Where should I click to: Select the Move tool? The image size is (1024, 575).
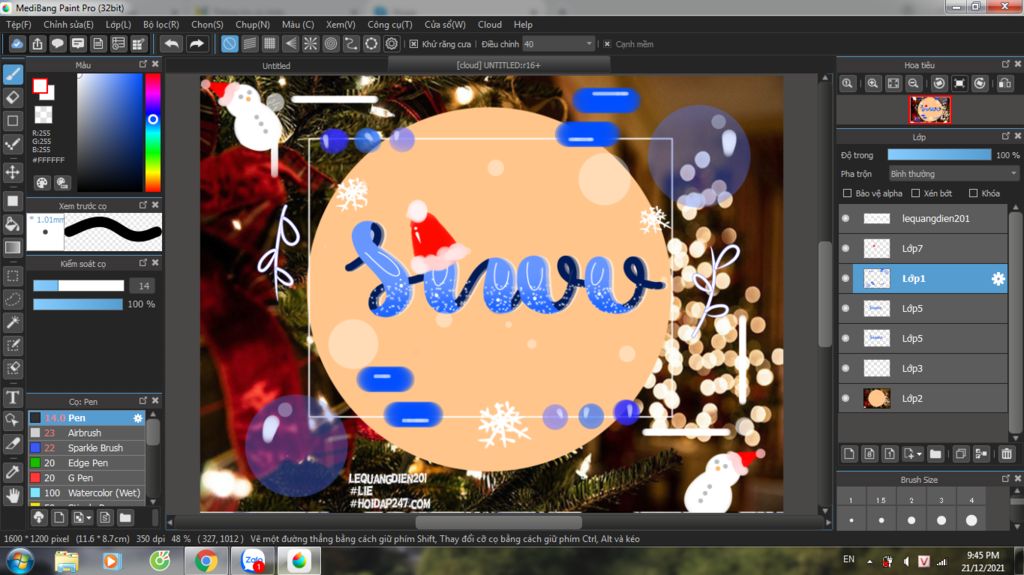(13, 172)
